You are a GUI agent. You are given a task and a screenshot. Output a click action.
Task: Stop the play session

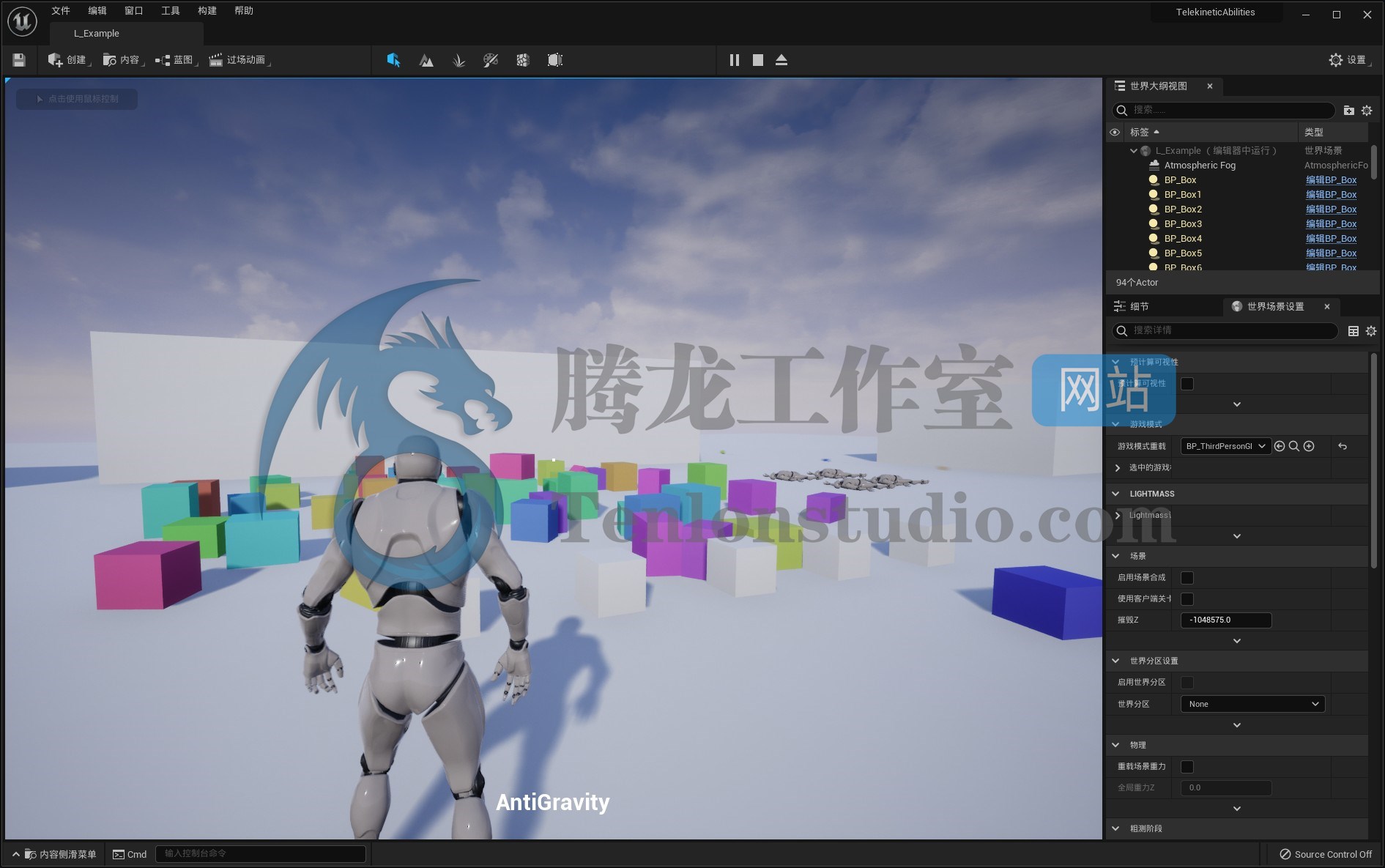click(x=758, y=60)
